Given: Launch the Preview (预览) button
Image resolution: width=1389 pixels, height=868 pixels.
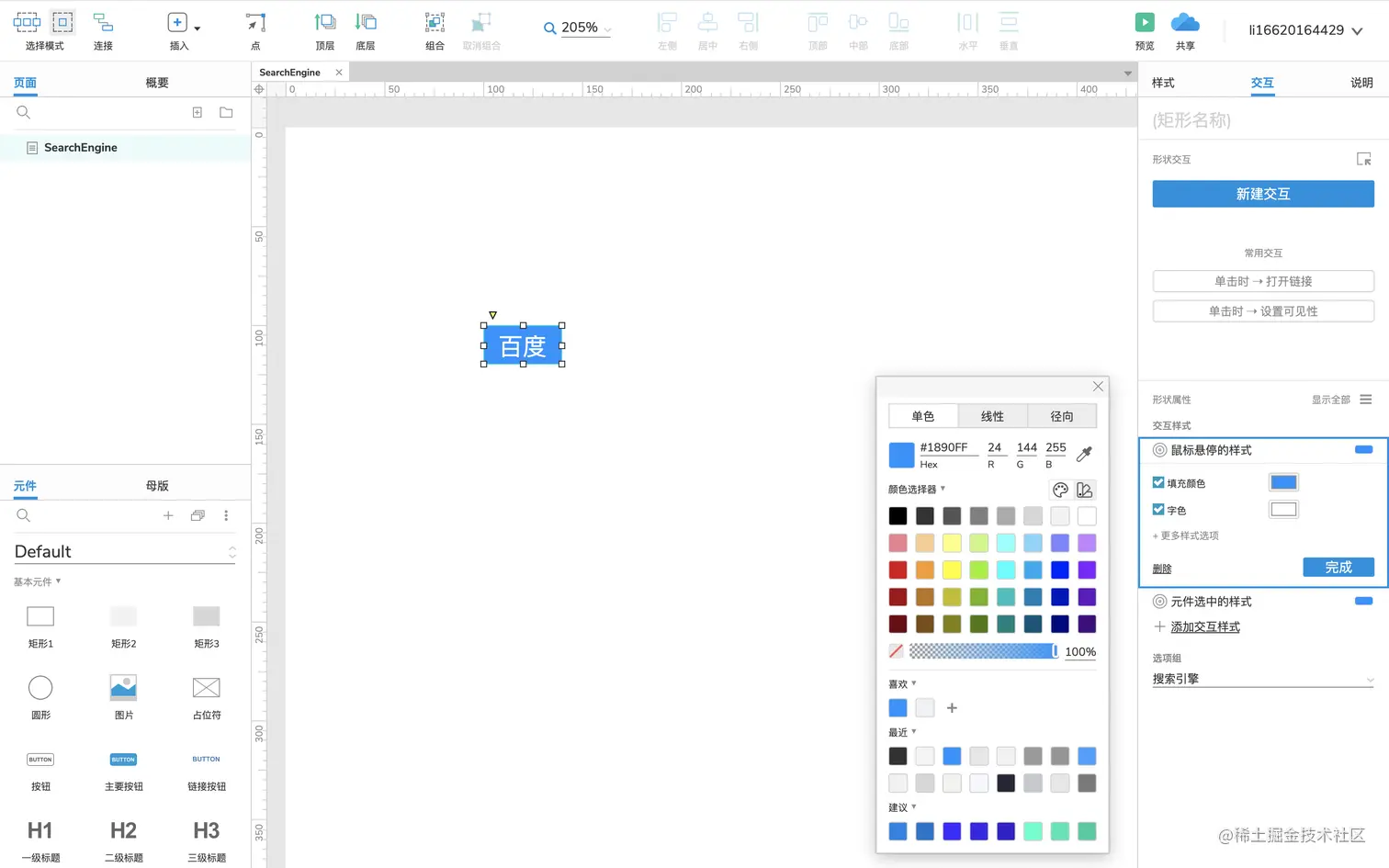Looking at the screenshot, I should pos(1145,29).
